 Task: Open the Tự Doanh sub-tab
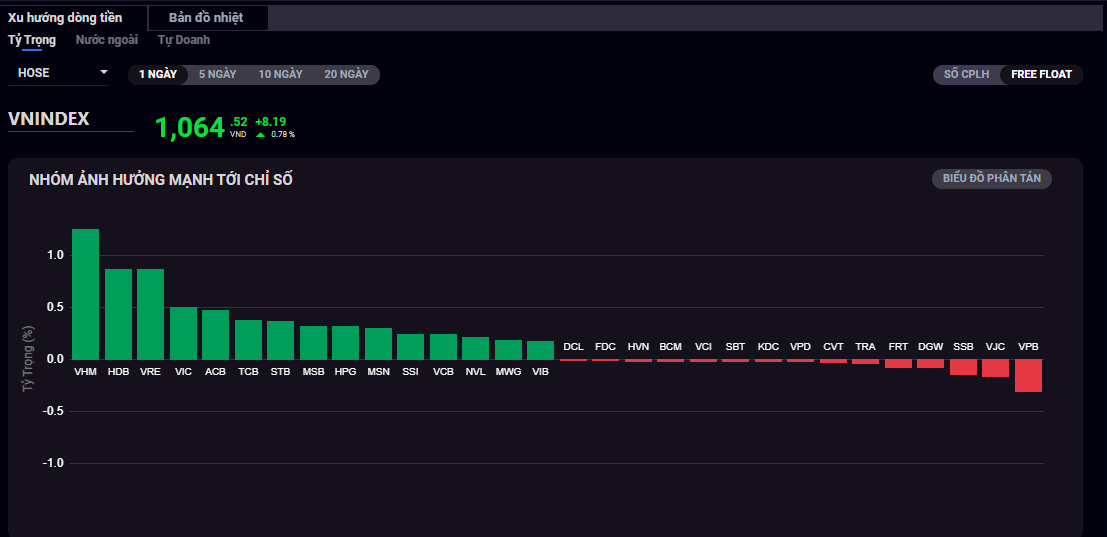tap(184, 40)
